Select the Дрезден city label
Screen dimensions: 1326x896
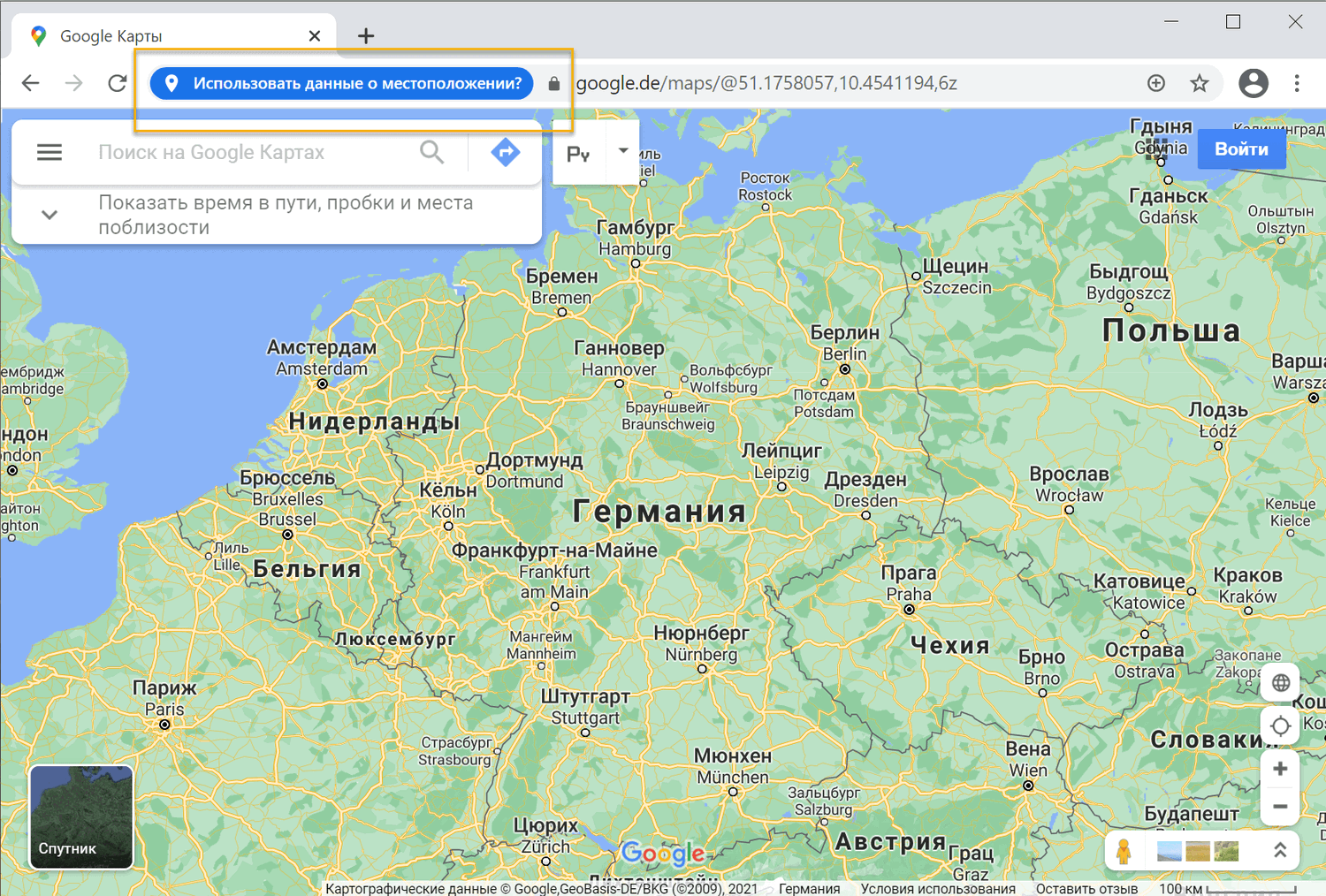coord(865,480)
